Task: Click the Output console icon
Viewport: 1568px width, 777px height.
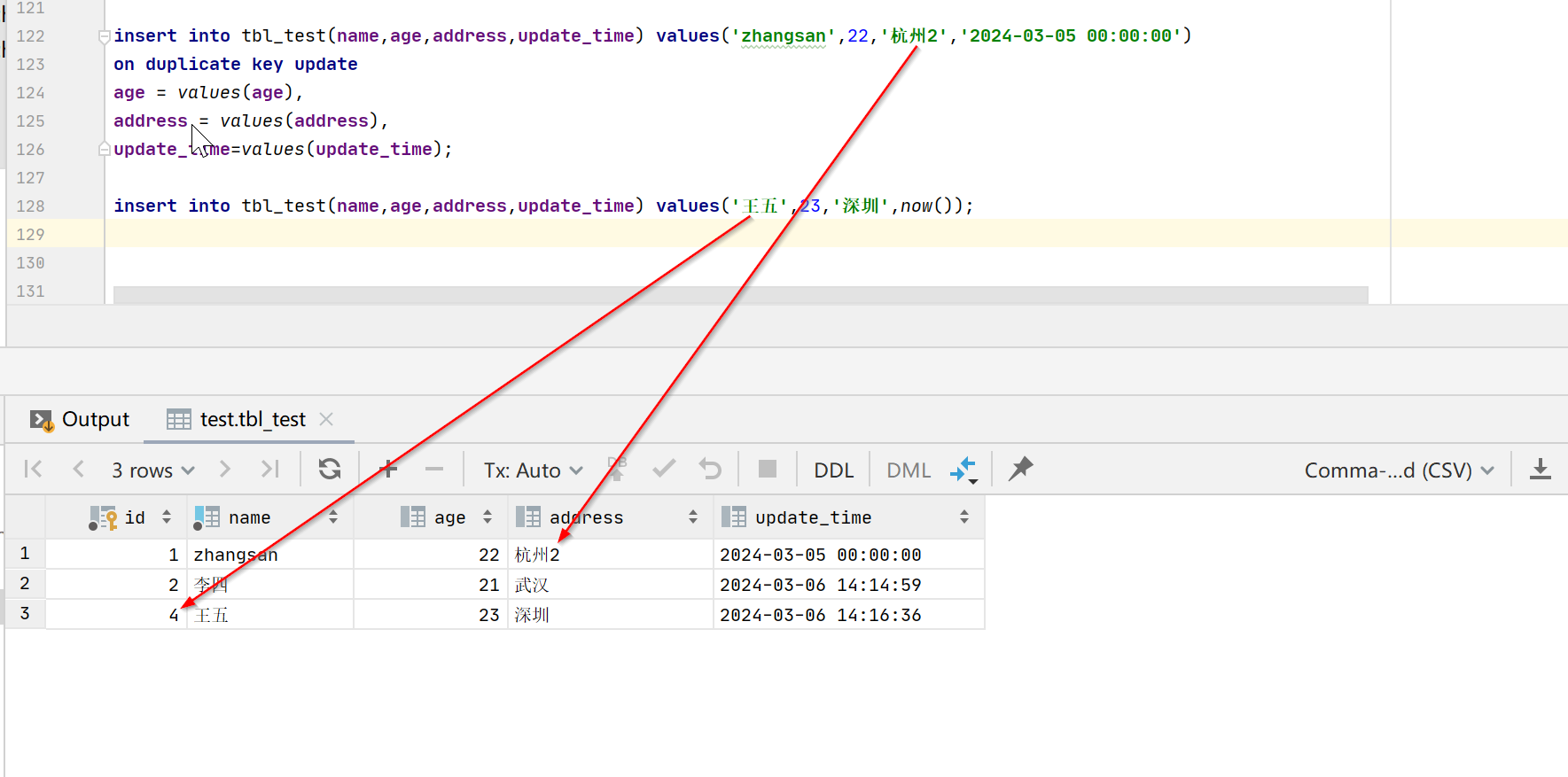Action: pos(42,420)
